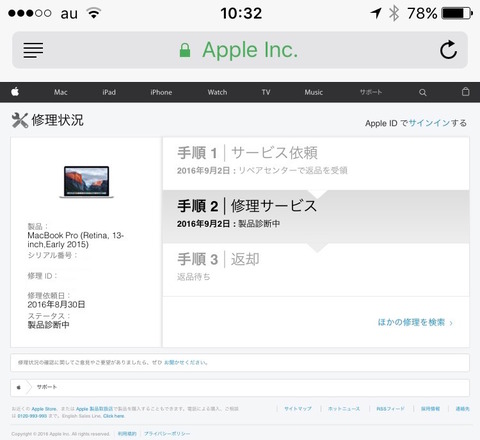The image size is (480, 440).
Task: Tap the wrench repair status icon
Action: 20,120
